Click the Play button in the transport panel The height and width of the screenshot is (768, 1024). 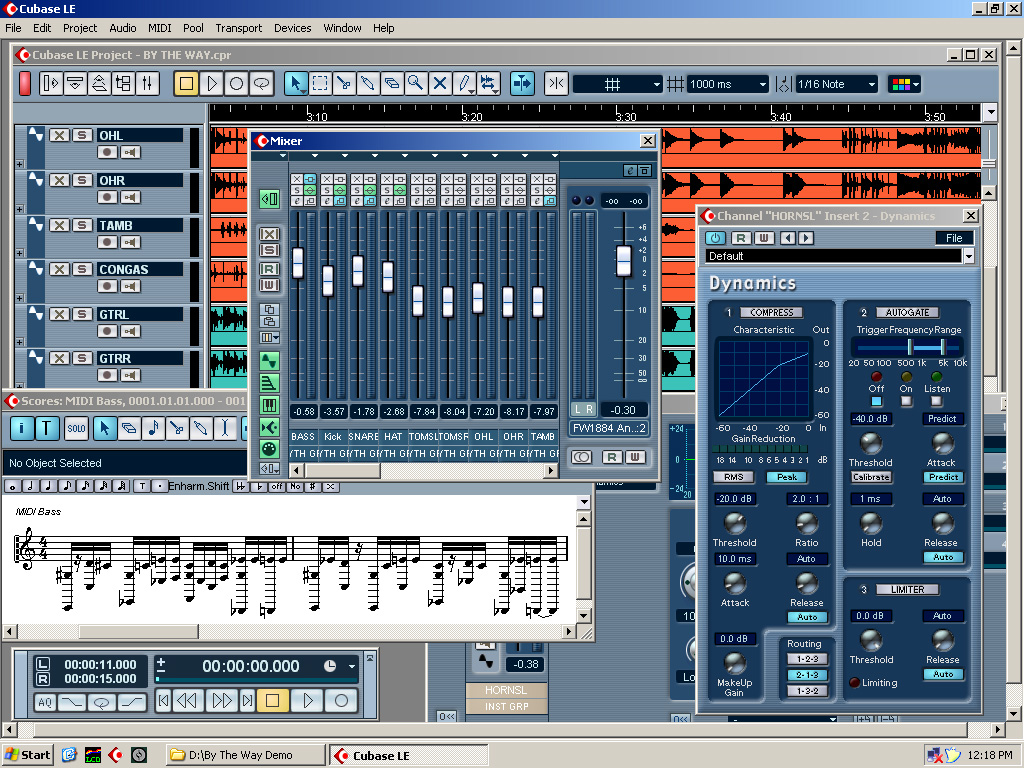[x=309, y=701]
